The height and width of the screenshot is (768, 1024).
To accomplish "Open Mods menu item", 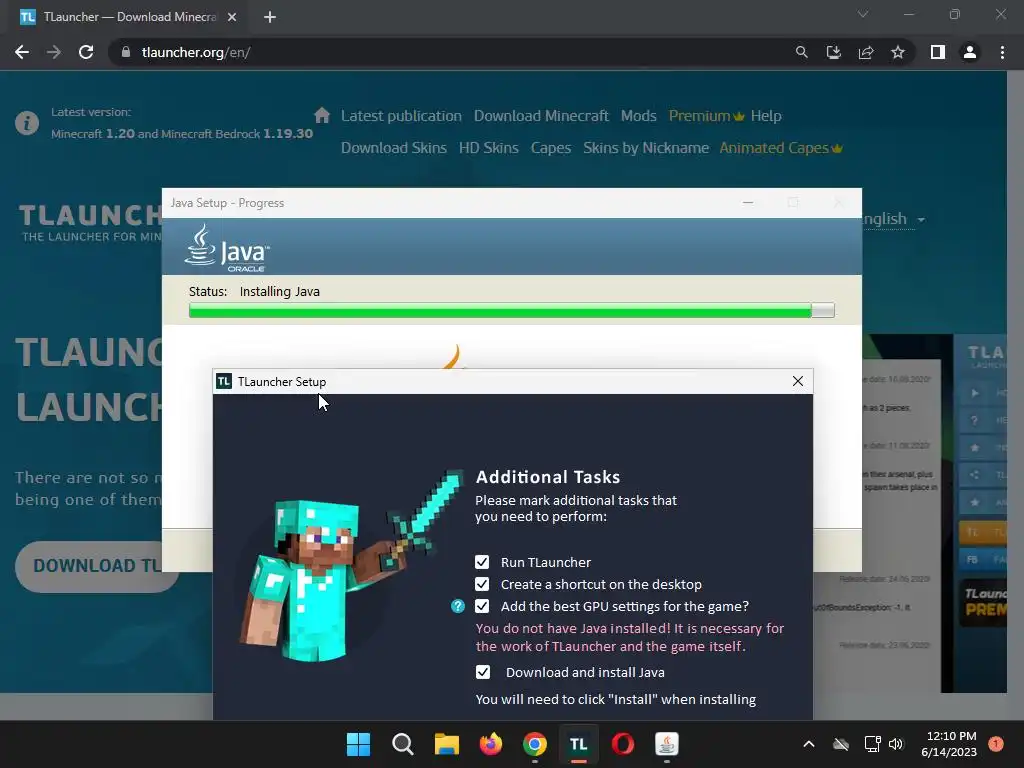I will pos(639,116).
